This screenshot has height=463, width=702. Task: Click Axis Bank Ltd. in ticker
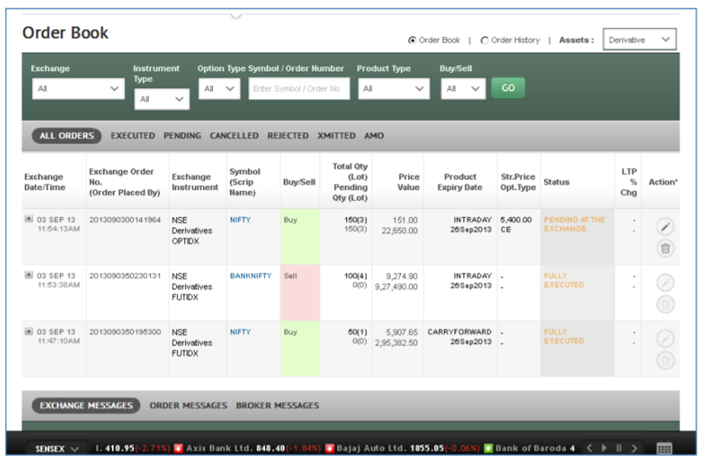coord(220,448)
